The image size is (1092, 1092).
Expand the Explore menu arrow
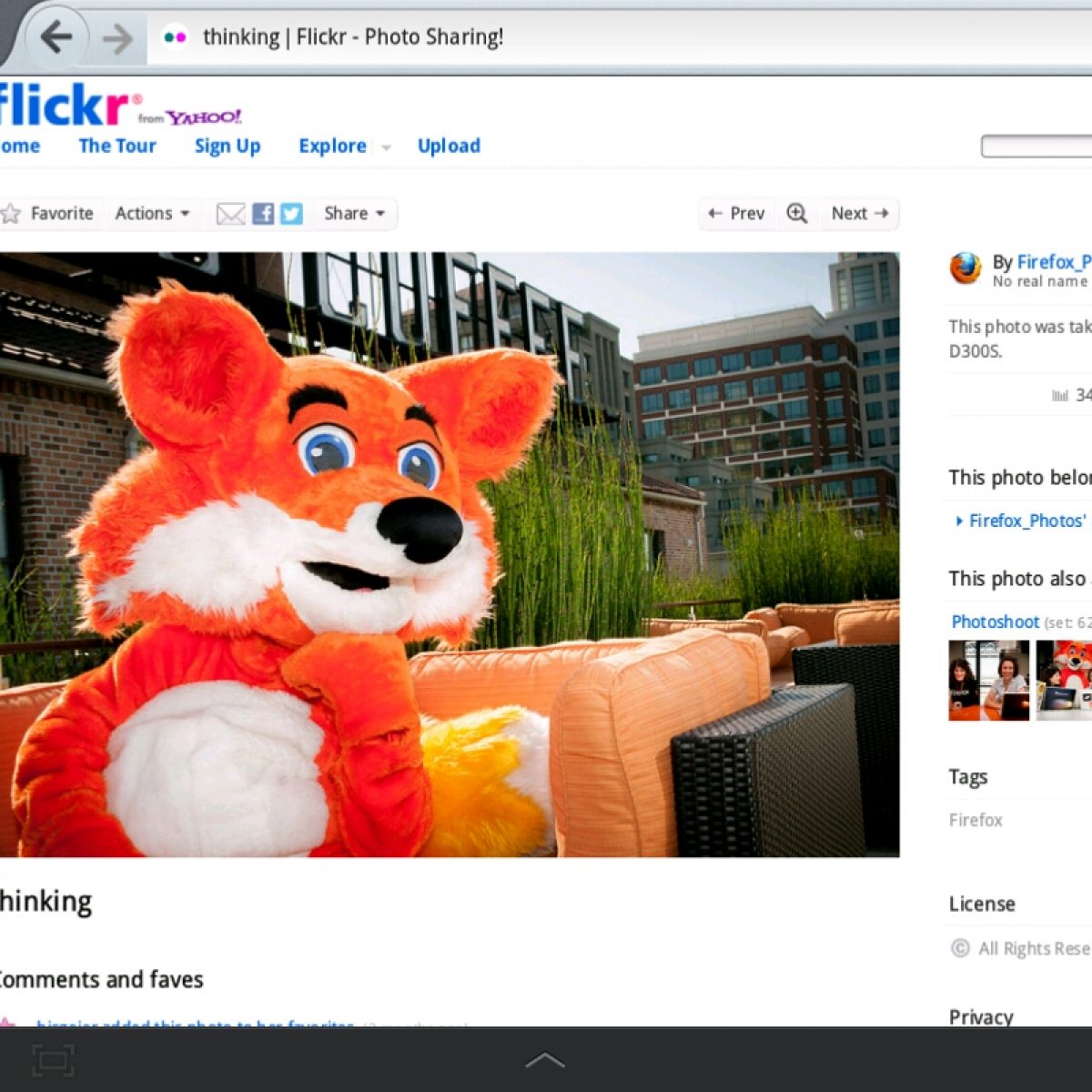(386, 147)
